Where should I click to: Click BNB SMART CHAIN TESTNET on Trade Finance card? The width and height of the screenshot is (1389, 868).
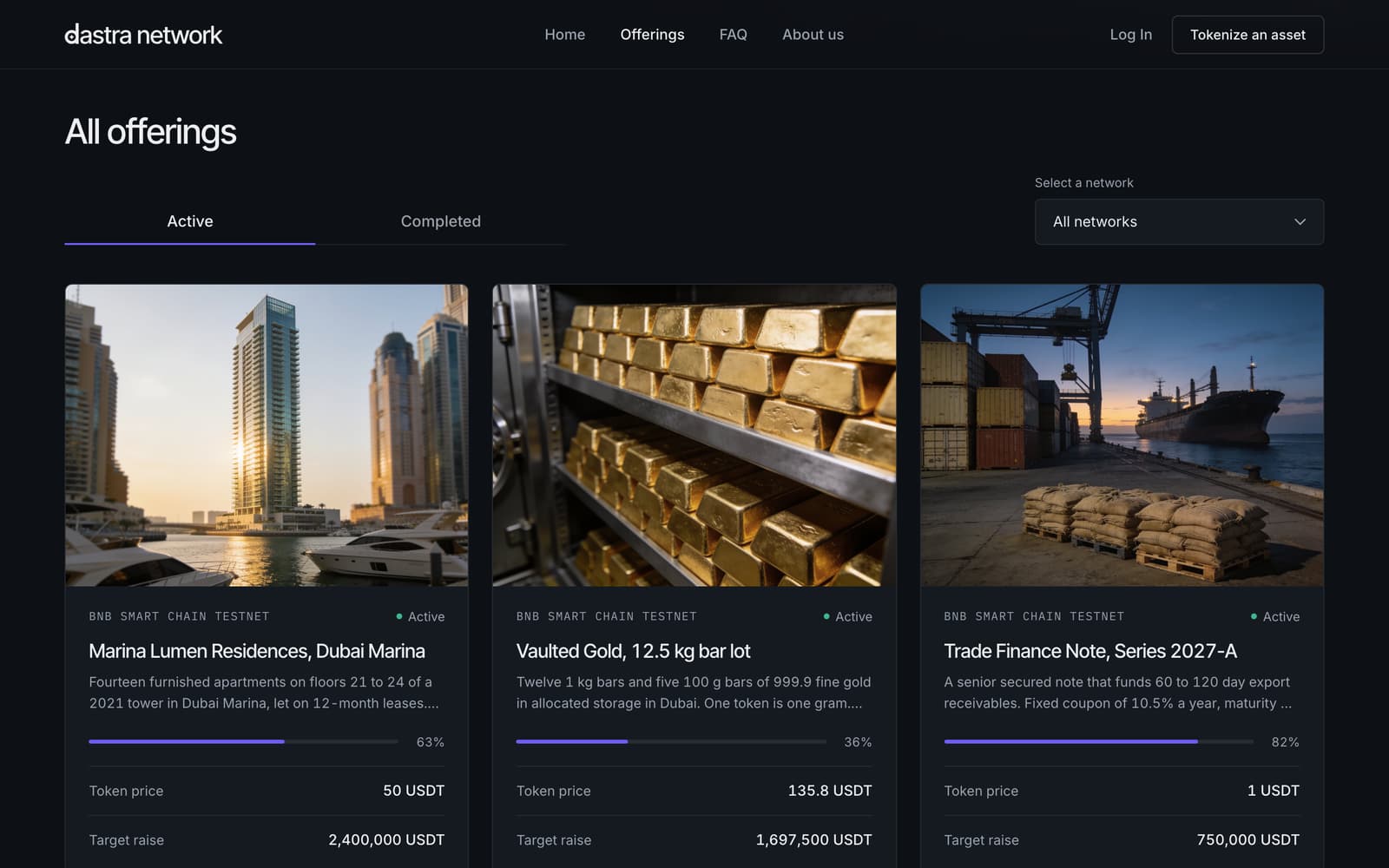click(x=1034, y=616)
